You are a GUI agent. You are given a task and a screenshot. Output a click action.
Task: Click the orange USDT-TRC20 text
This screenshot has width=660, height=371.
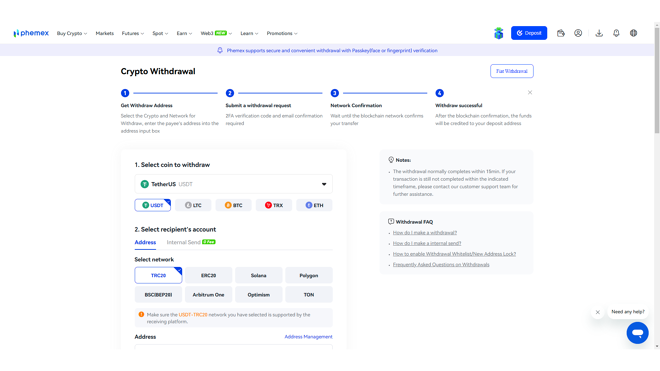click(193, 315)
